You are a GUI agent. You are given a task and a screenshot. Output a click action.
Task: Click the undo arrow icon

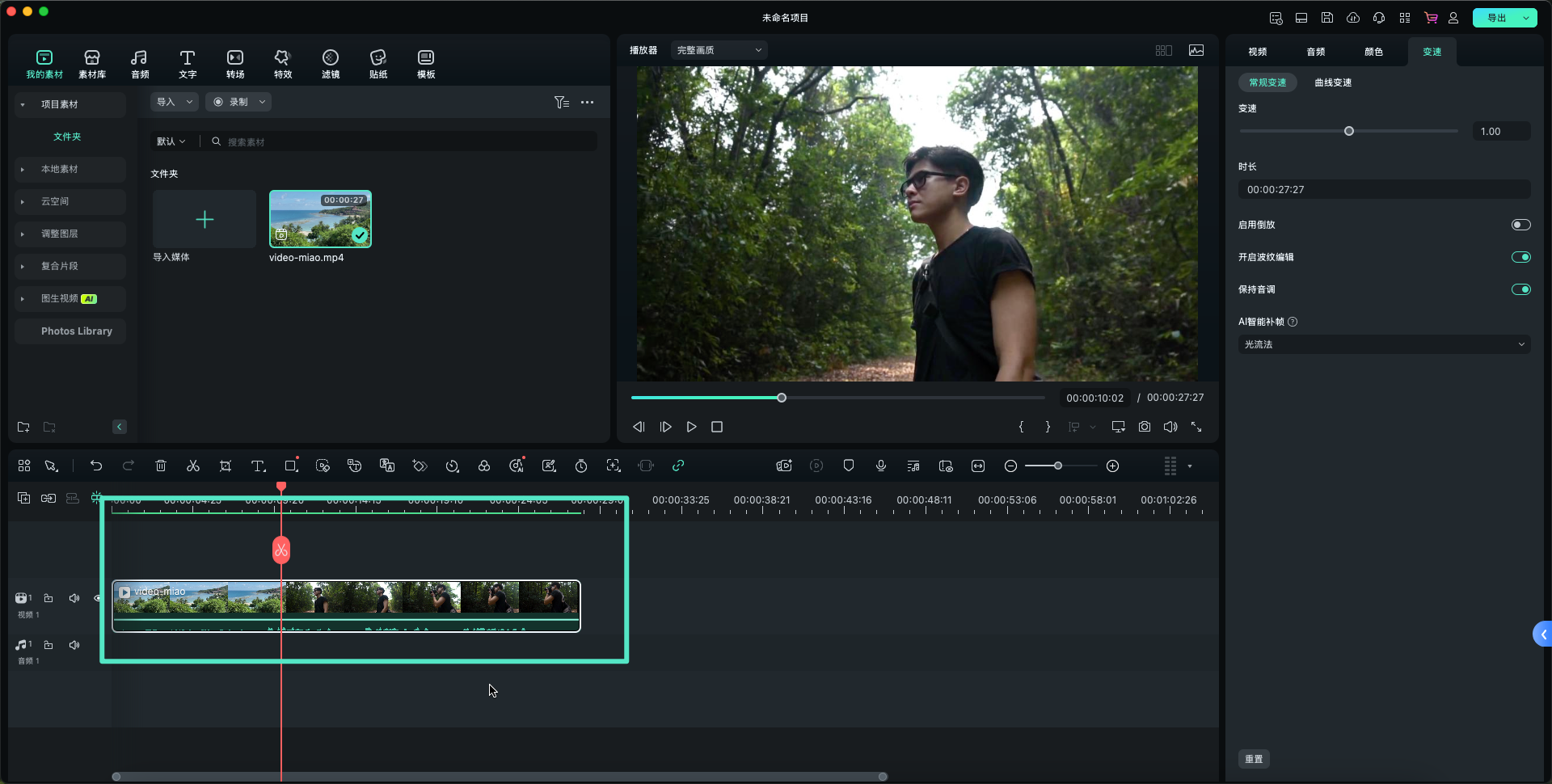pyautogui.click(x=96, y=466)
